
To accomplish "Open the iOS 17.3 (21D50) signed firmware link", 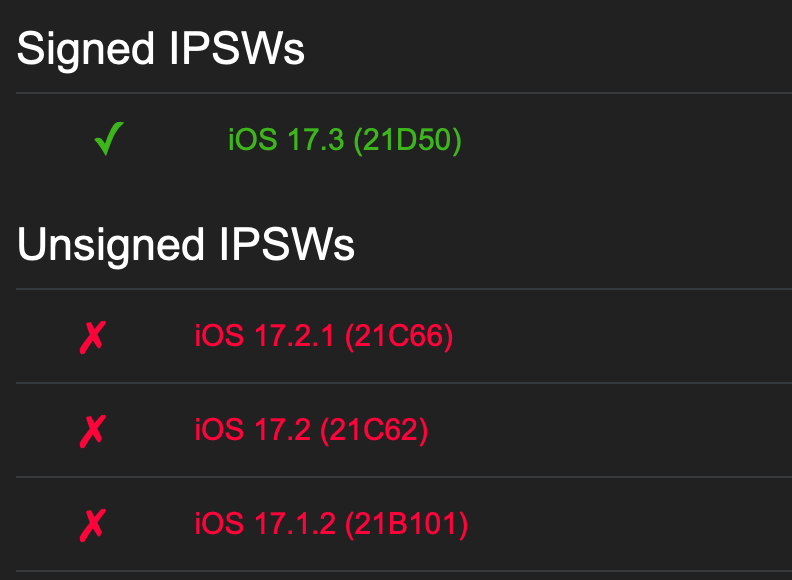I will tap(344, 140).
